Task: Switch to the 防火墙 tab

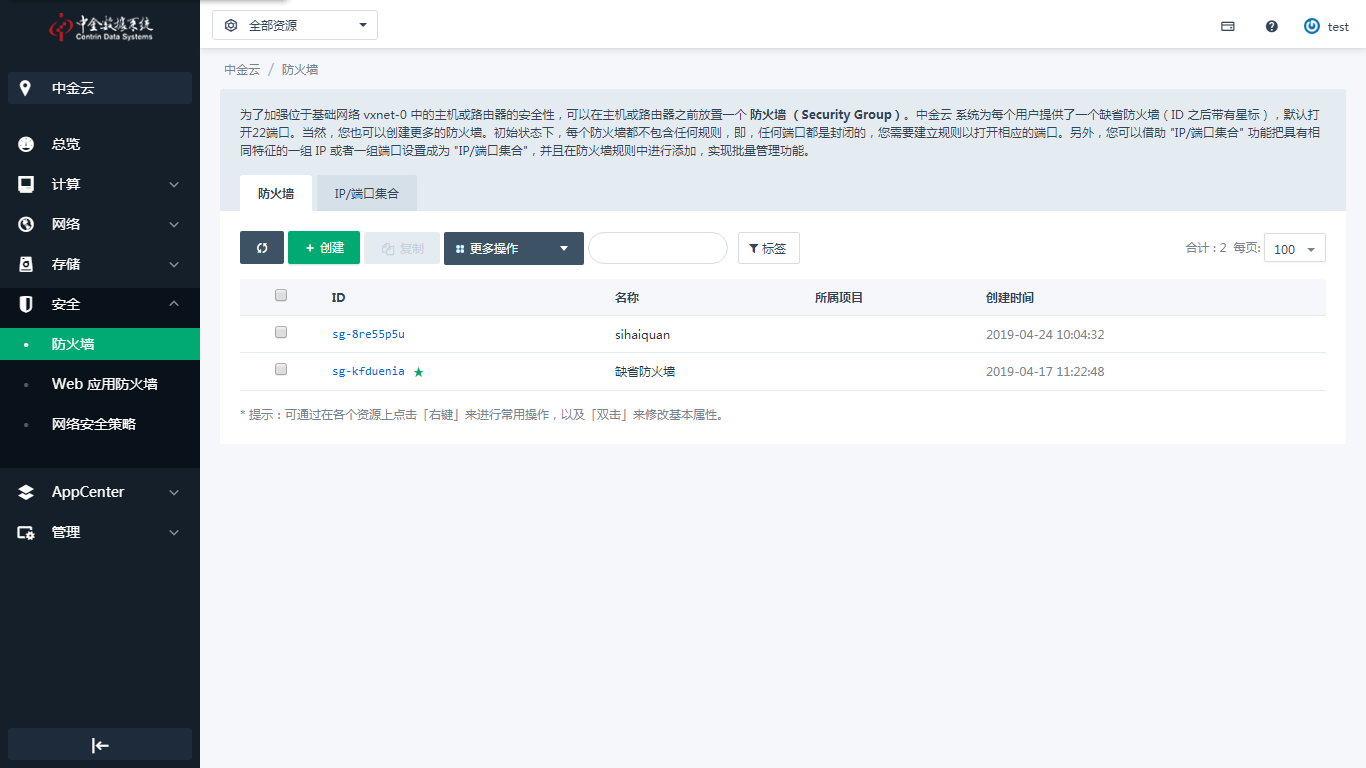Action: (x=276, y=193)
